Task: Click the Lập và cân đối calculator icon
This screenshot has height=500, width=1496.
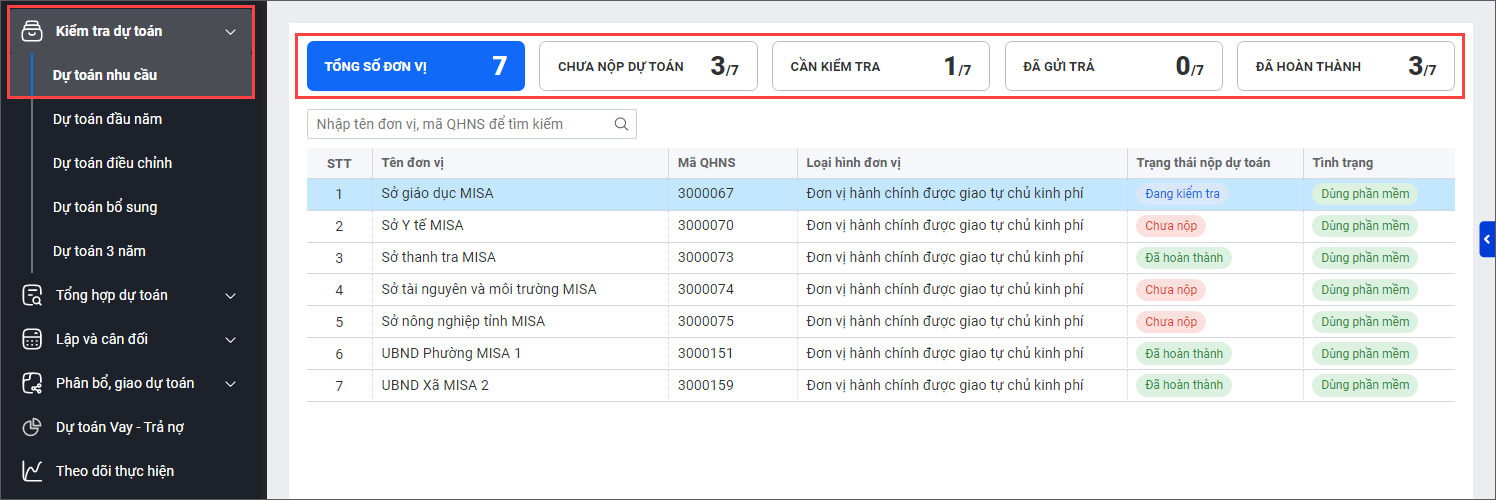Action: pyautogui.click(x=32, y=339)
